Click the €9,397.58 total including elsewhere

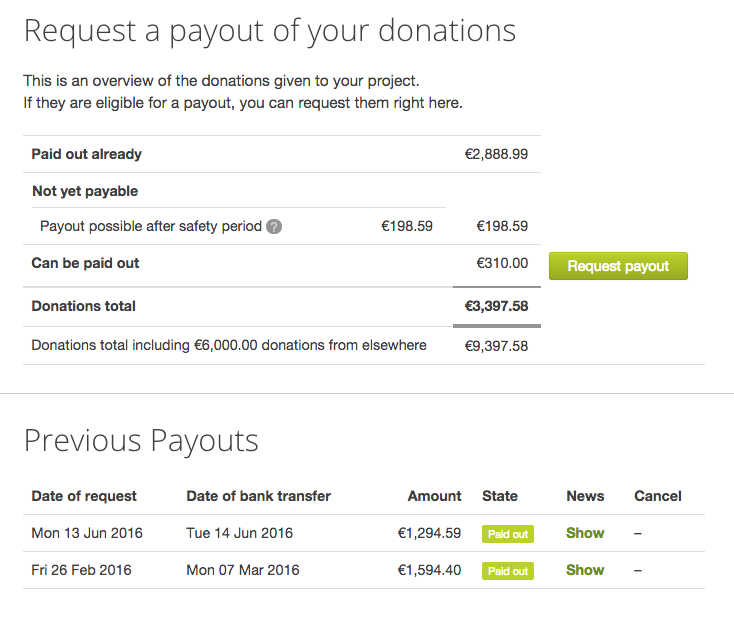click(x=496, y=346)
